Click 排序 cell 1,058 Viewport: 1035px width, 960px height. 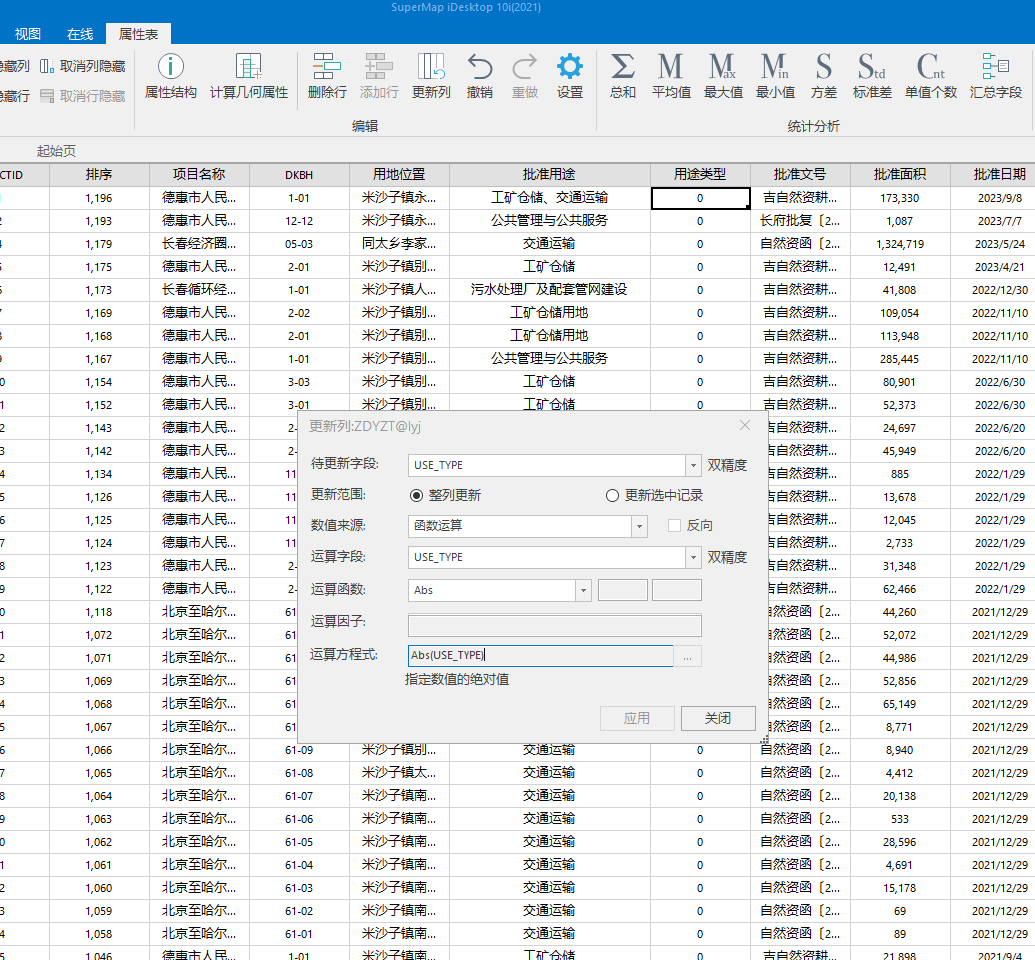point(99,934)
